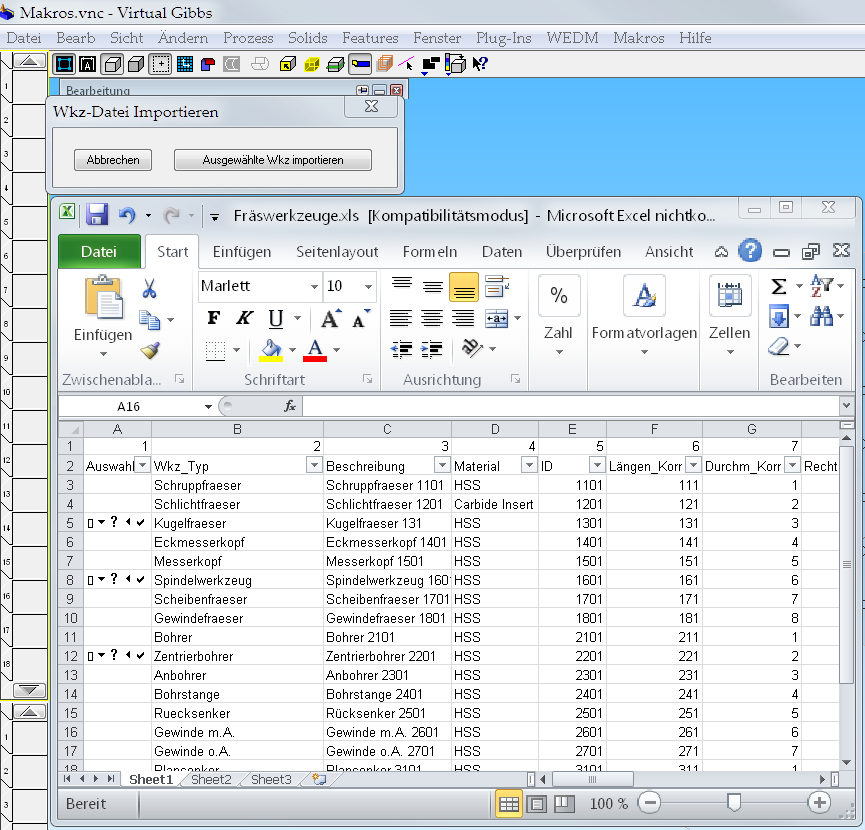Screen dimensions: 865x830
Task: Click the binoculars find and select icon
Action: 821,317
